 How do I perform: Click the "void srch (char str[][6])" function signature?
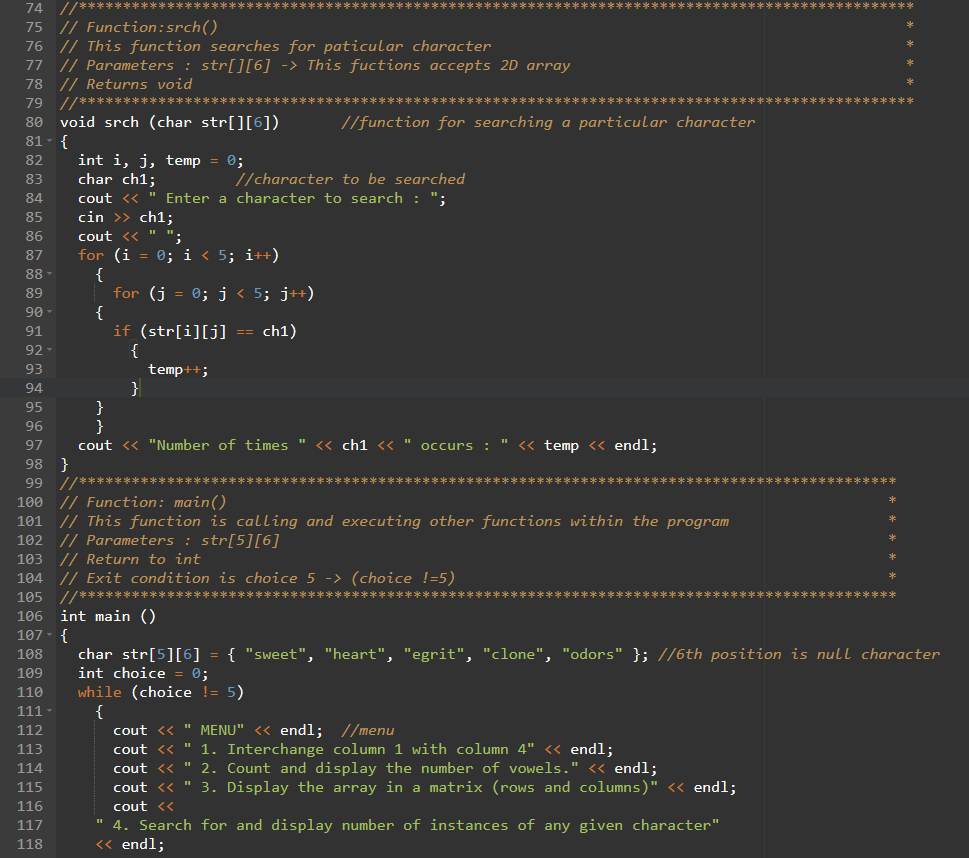169,122
